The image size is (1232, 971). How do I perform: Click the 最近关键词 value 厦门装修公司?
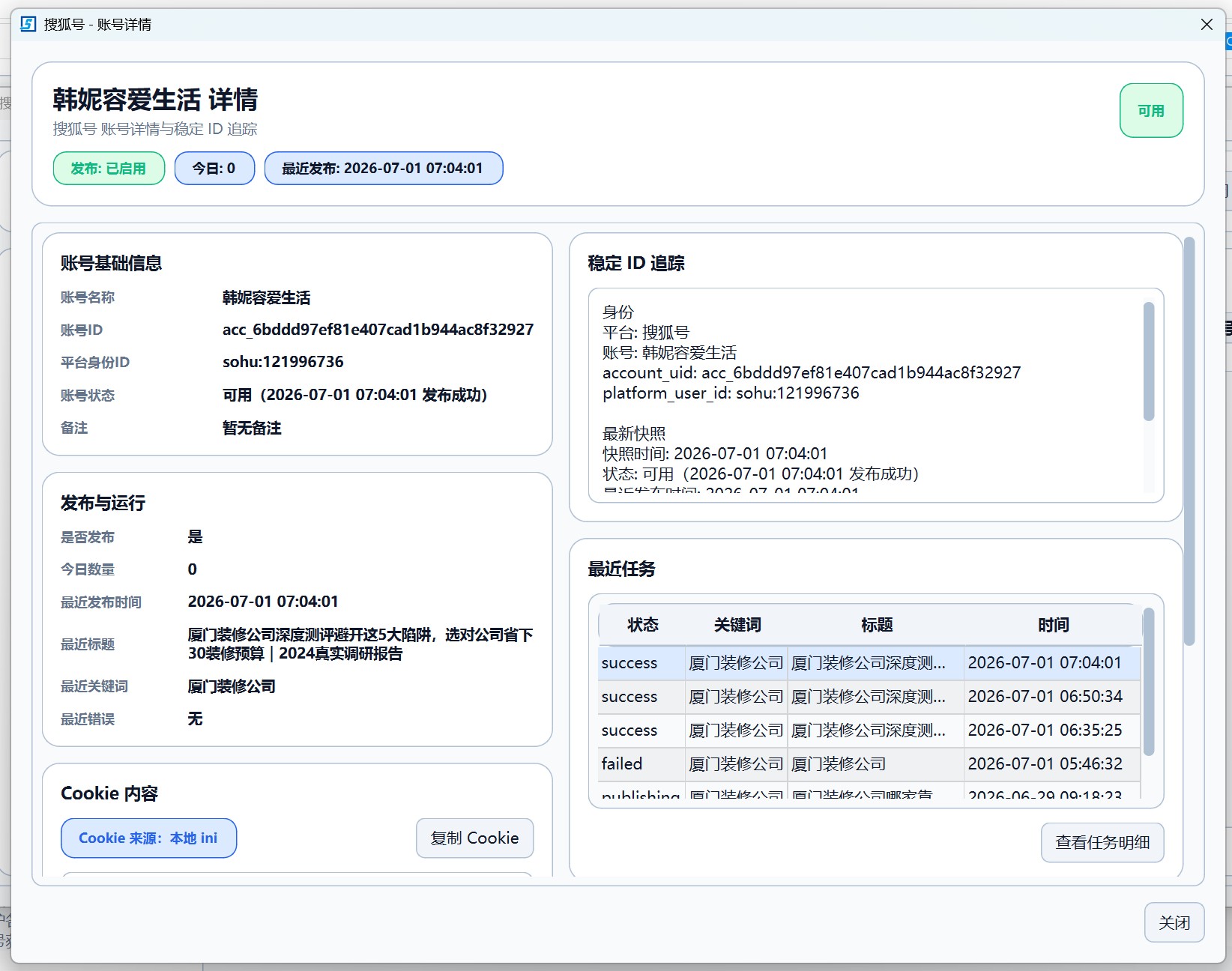232,686
